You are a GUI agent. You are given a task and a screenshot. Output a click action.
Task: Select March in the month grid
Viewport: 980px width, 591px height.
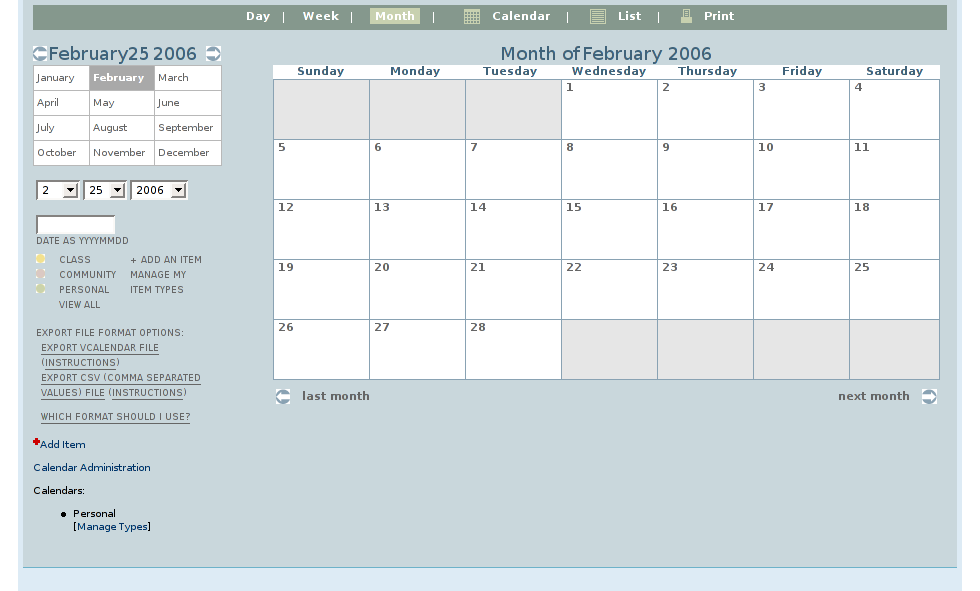click(174, 78)
